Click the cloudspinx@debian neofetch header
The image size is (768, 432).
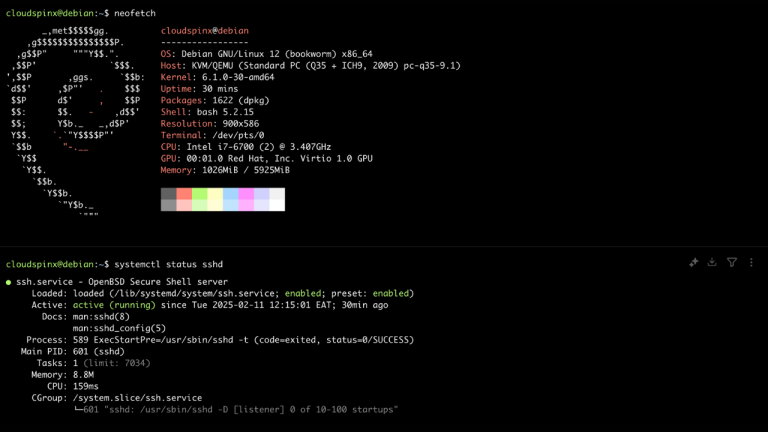[x=204, y=31]
